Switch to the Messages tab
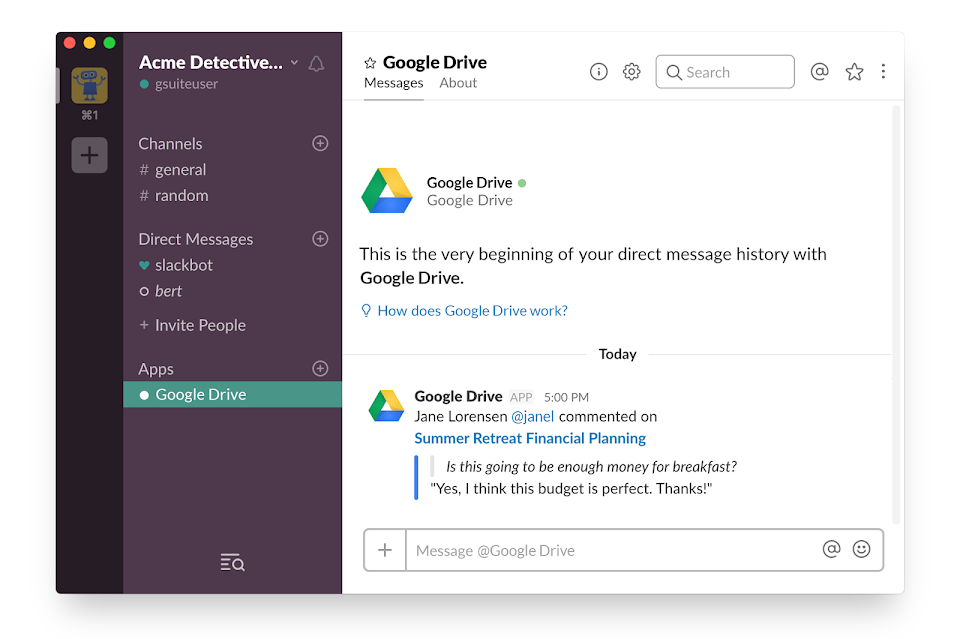Screen dimensions: 960x639 [394, 83]
